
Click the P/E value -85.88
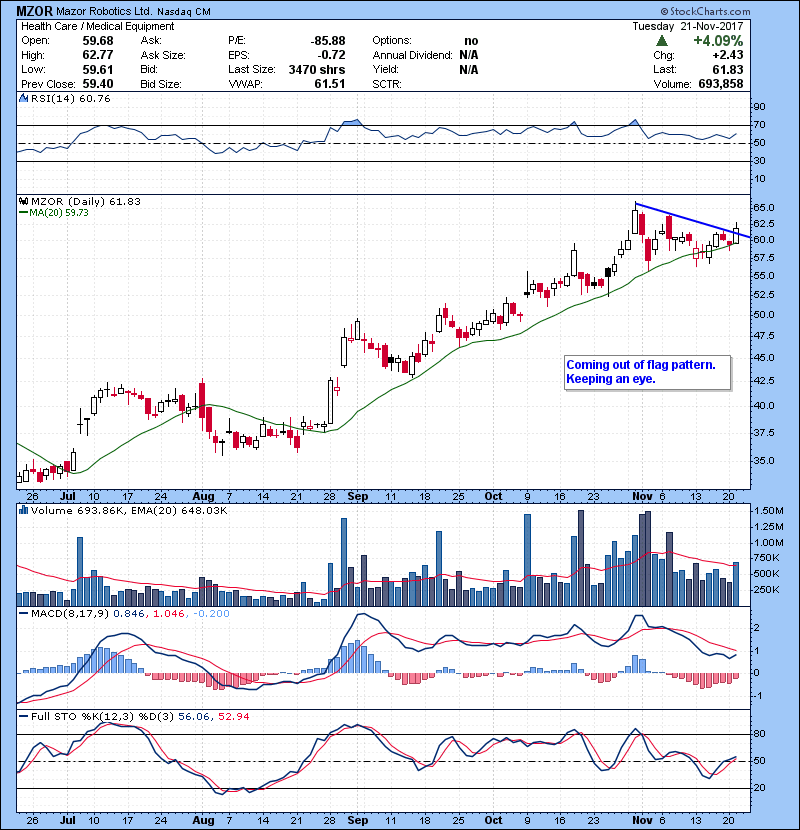(x=328, y=41)
